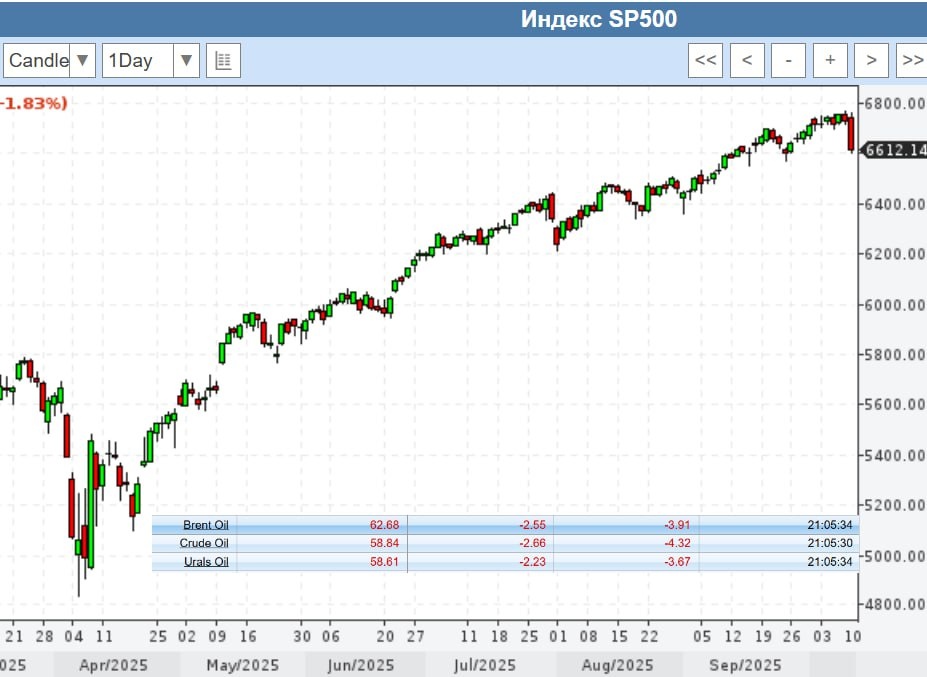Click Crude Oil price 58.84
Screen dimensions: 927x677
(x=384, y=543)
